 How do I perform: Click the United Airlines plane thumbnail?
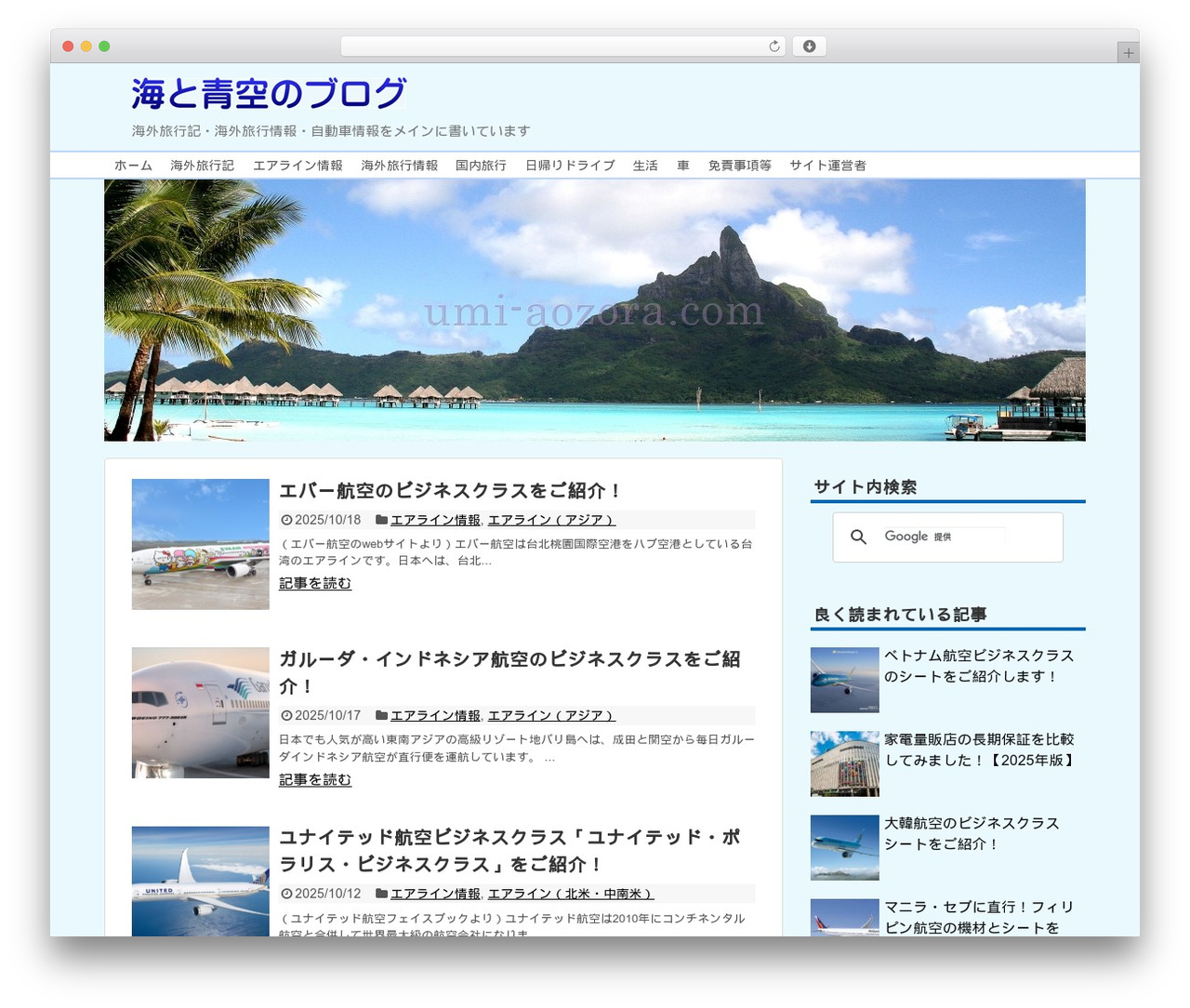coord(200,881)
